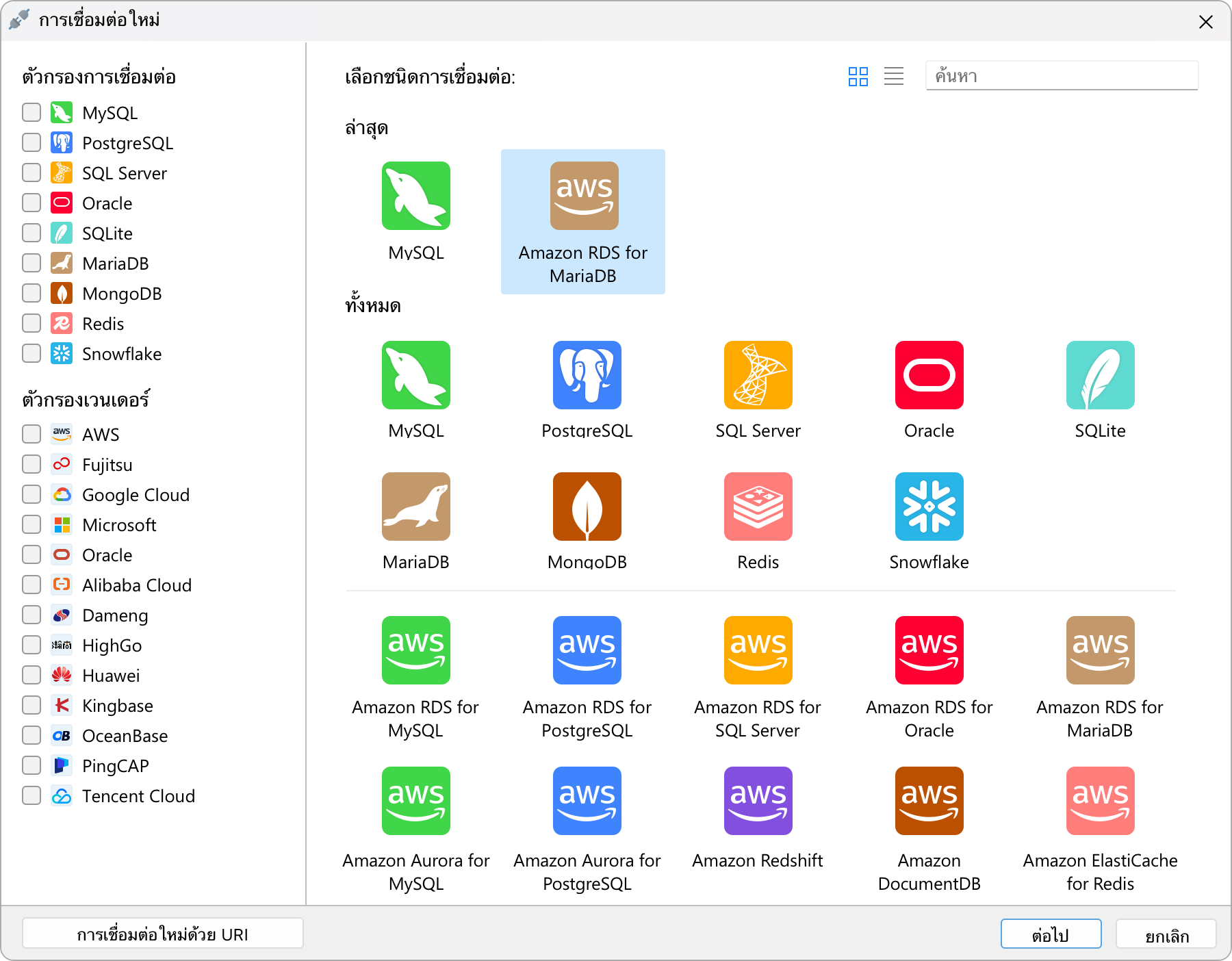Select Amazon ElastiCache for Redis icon
The height and width of the screenshot is (961, 1232).
[1101, 801]
